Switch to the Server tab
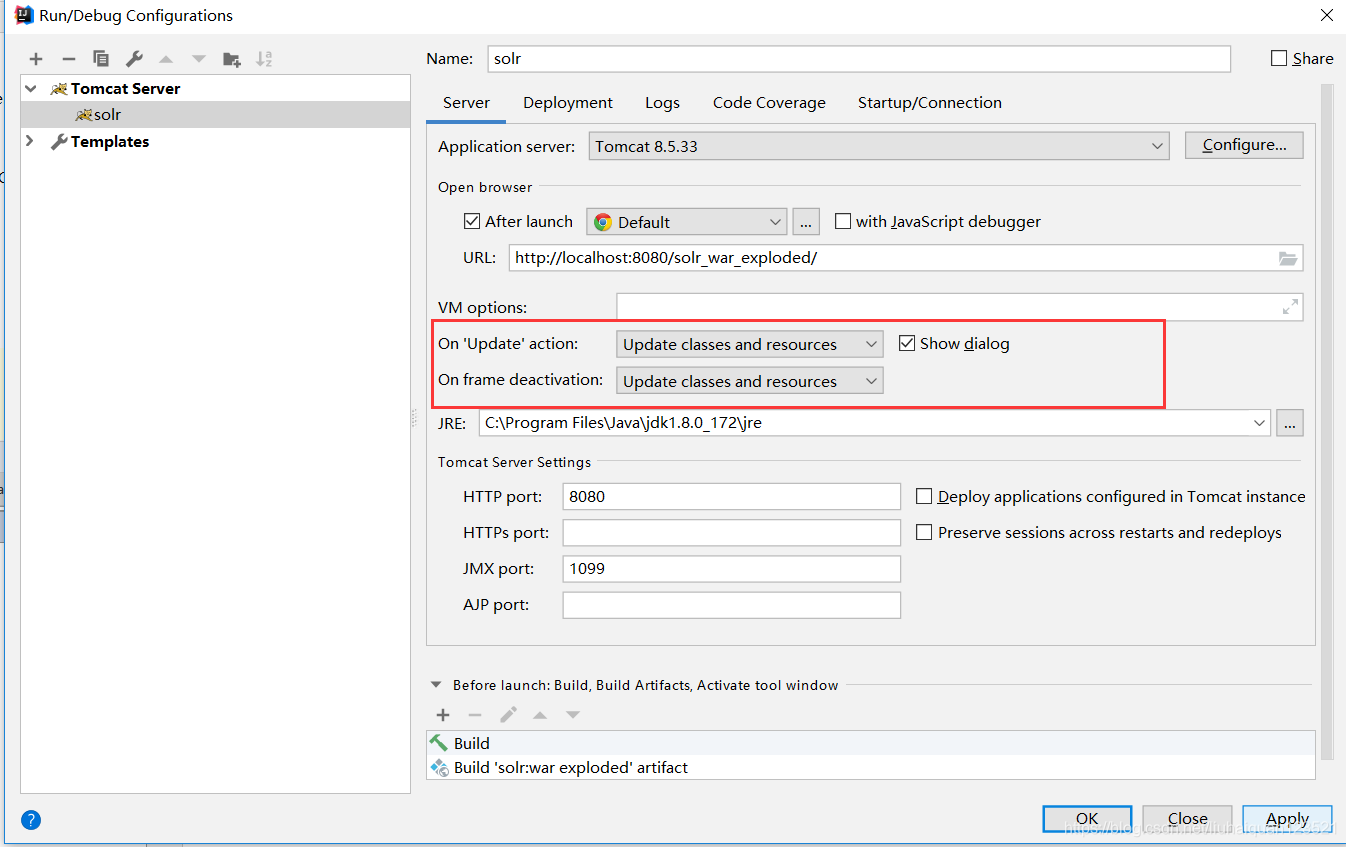 tap(467, 102)
